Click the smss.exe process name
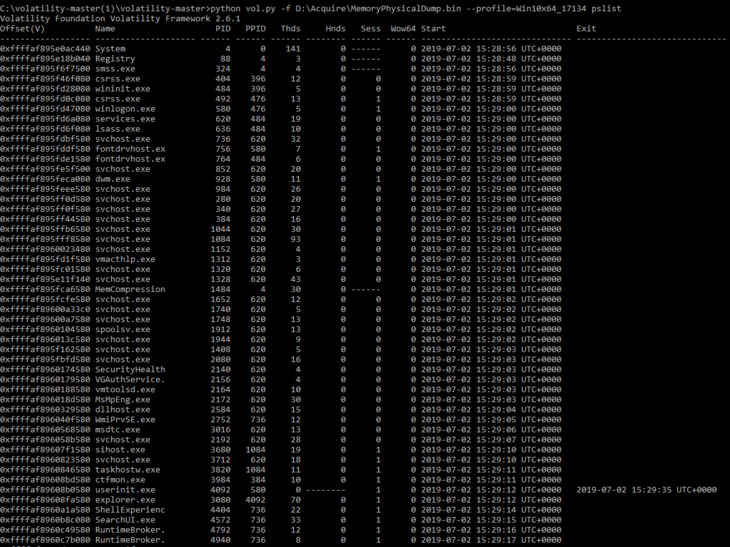This screenshot has width=730, height=547. pos(115,68)
